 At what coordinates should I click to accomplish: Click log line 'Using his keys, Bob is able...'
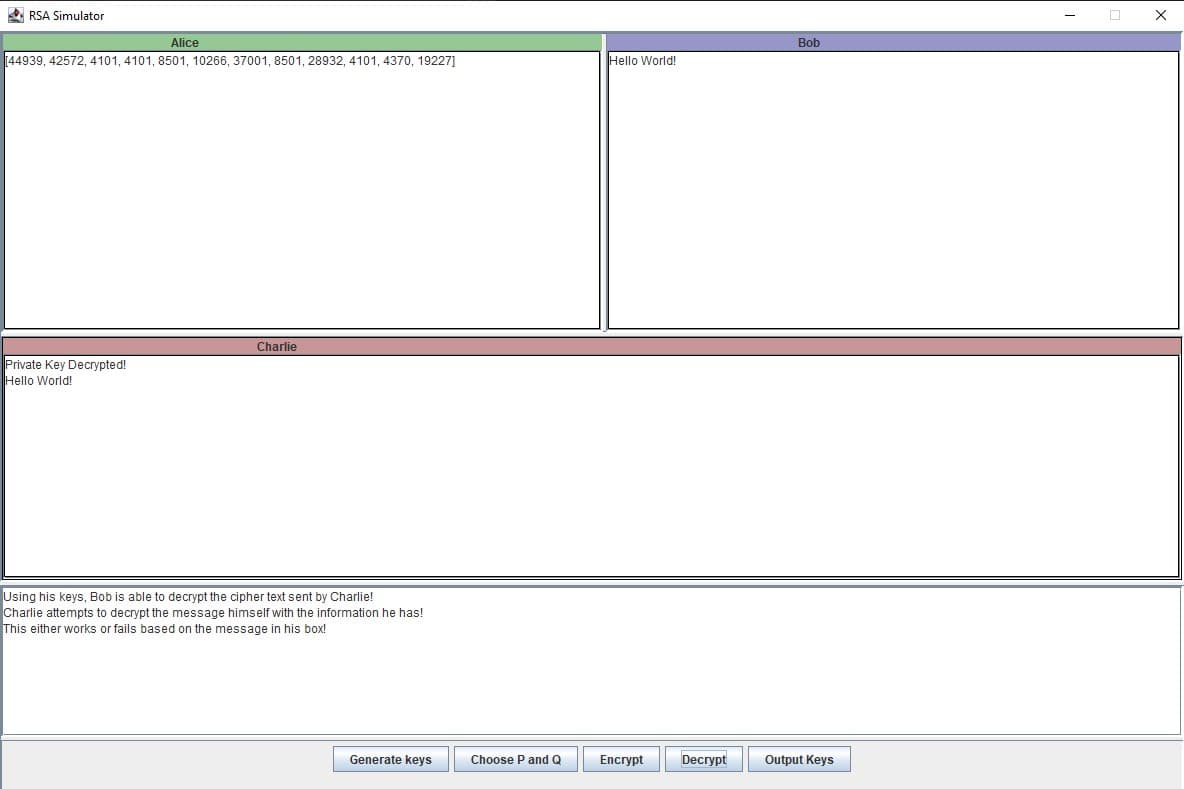(x=188, y=596)
